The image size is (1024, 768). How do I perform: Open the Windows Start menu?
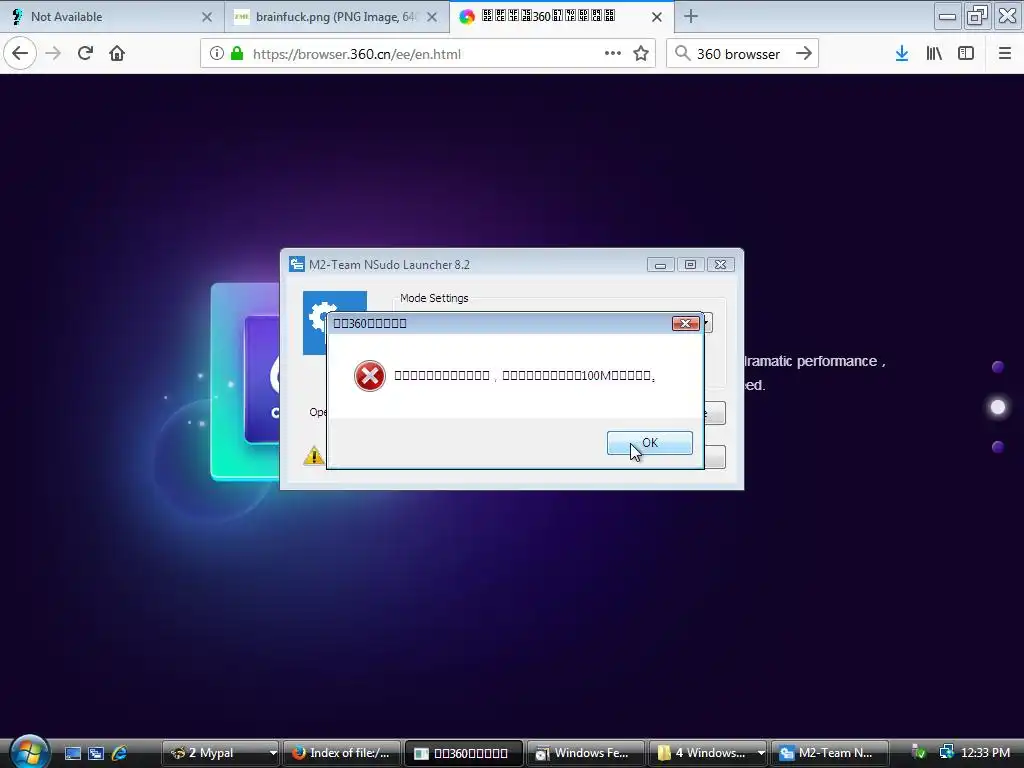coord(29,751)
